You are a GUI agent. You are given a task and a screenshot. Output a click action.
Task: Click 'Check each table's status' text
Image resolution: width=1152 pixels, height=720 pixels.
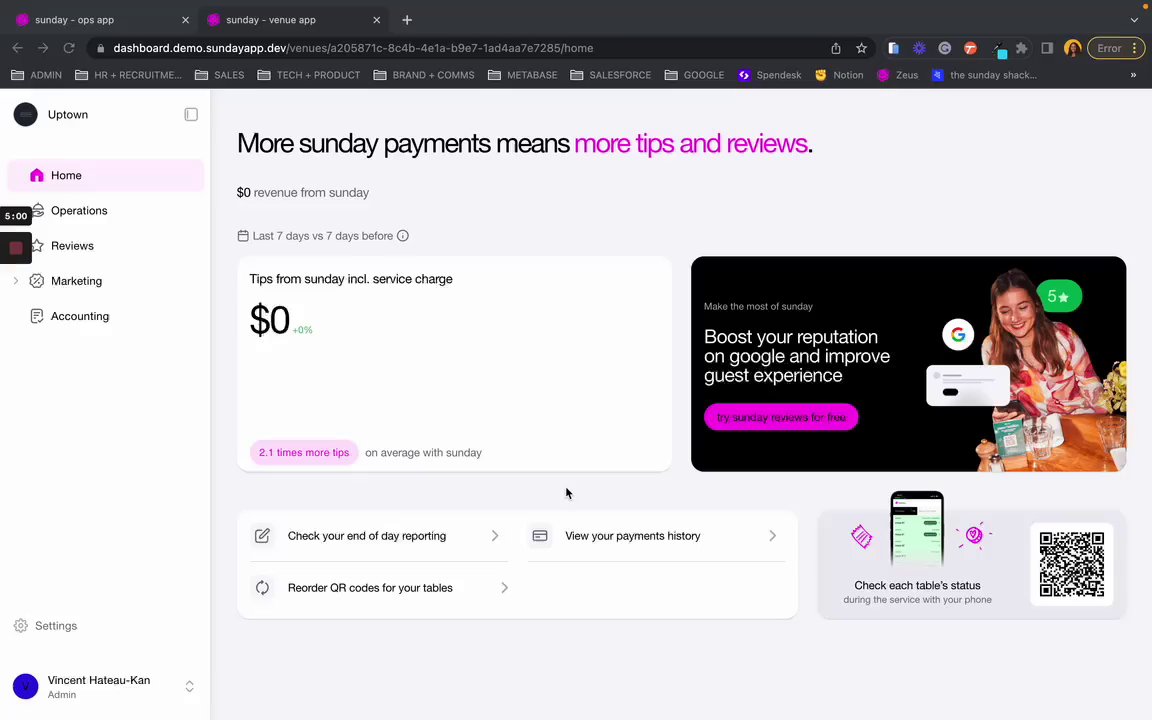pyautogui.click(x=917, y=586)
